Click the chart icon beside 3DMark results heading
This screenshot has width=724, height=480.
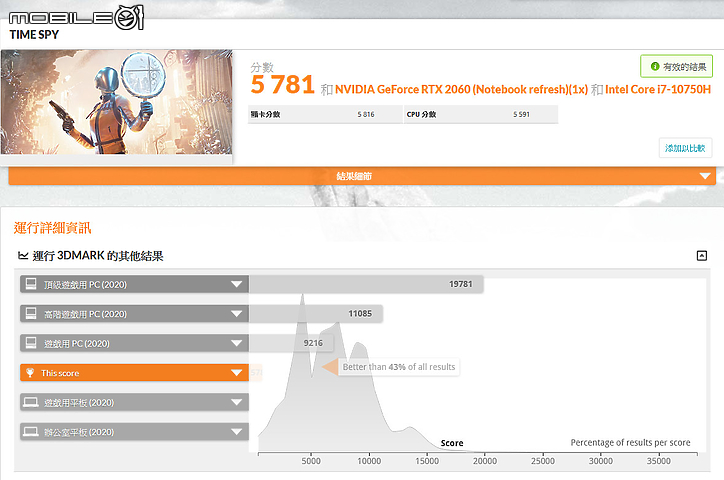pyautogui.click(x=23, y=255)
